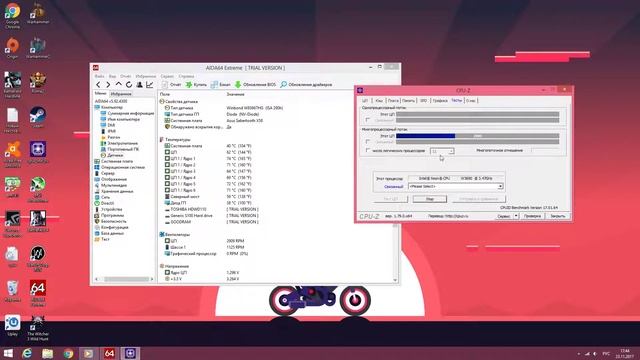Image resolution: width=640 pixels, height=360 pixels.
Task: Open the Справка menu in AIDA64
Action: (x=186, y=76)
